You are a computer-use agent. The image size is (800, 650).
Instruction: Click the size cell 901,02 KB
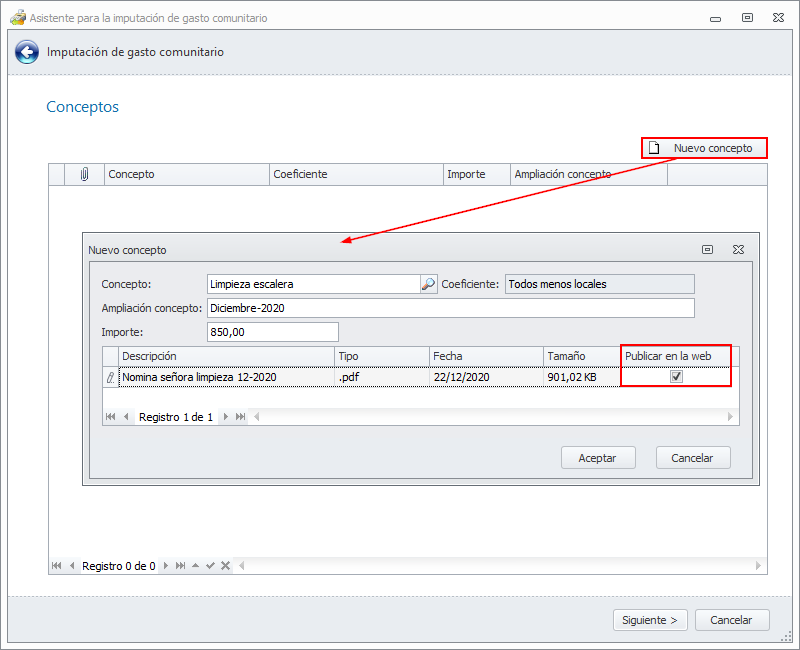point(582,377)
